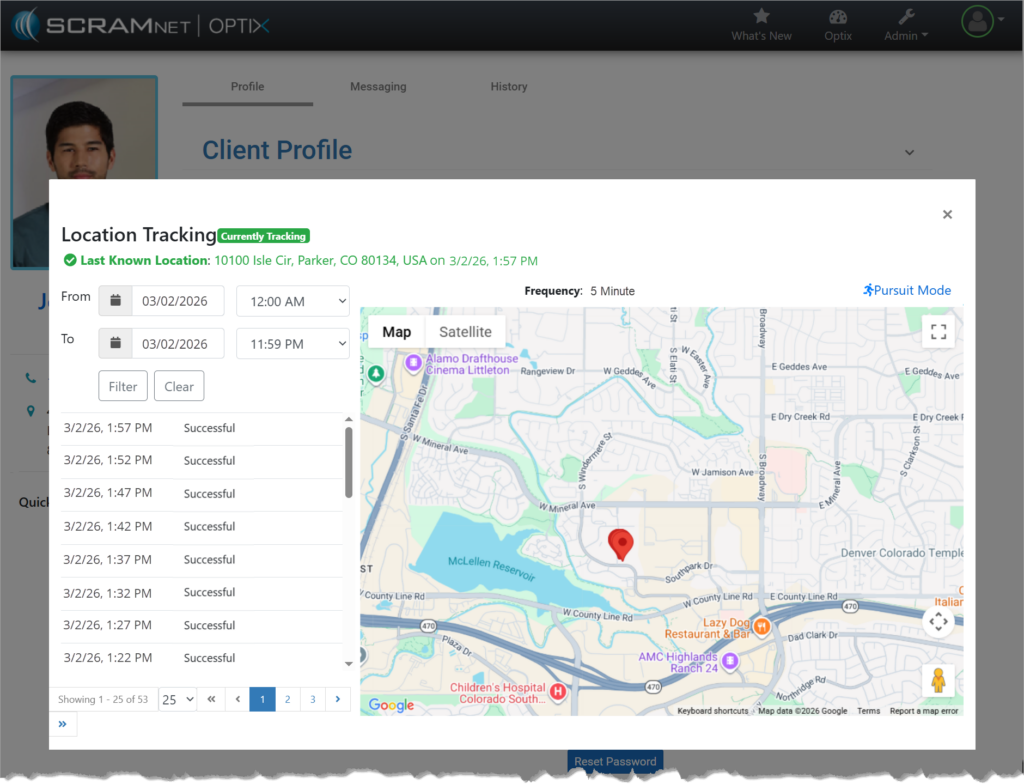Select the Map view type
Viewport: 1024px width, 784px height.
point(397,332)
